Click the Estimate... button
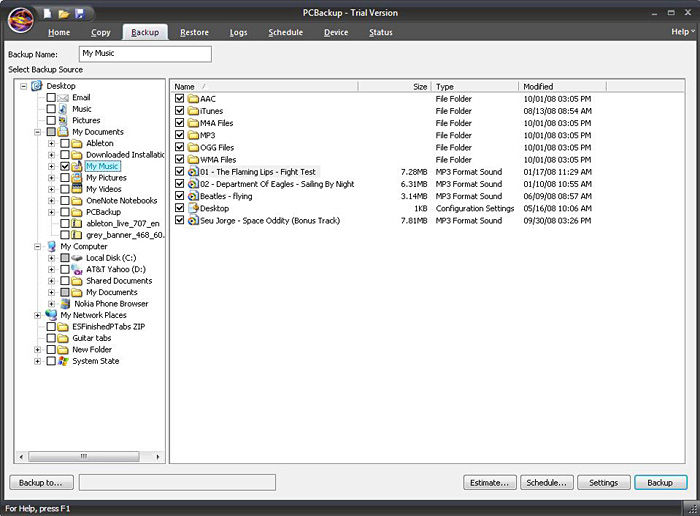Screen dimensions: 700x516 [x=489, y=483]
